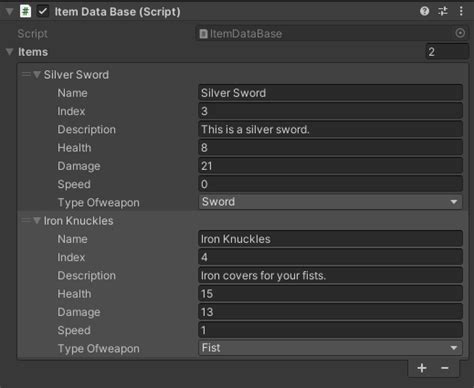Open the component three-dot context menu
Viewport: 474px width, 388px height.
point(461,11)
